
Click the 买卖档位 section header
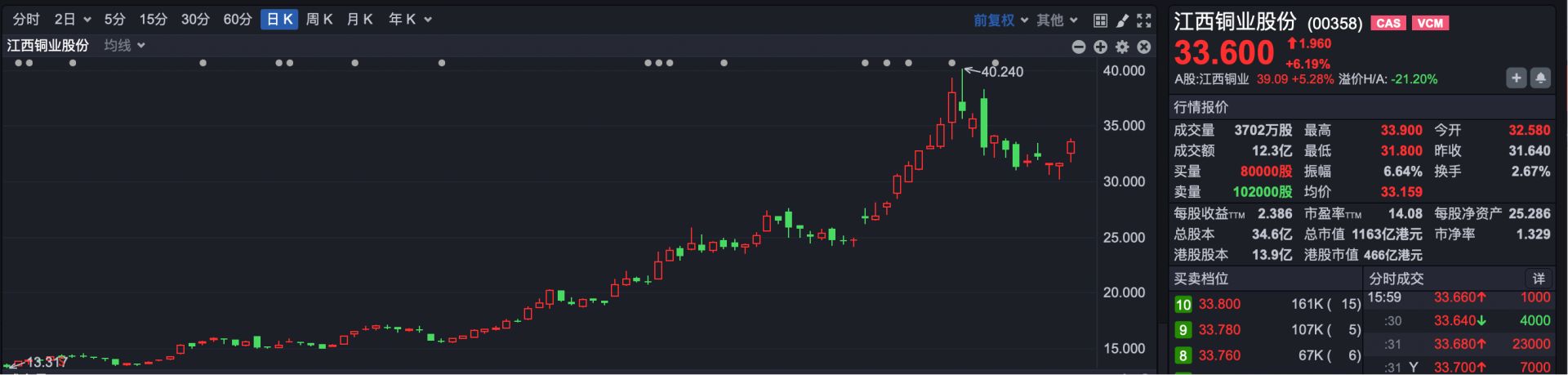click(x=1200, y=279)
